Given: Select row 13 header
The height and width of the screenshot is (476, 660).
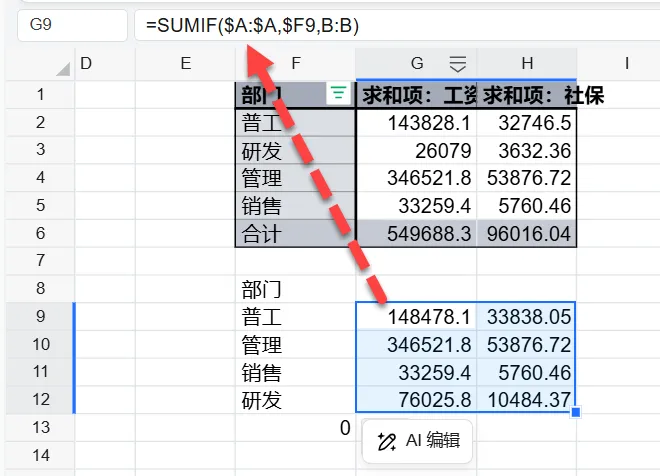Looking at the screenshot, I should coord(40,427).
